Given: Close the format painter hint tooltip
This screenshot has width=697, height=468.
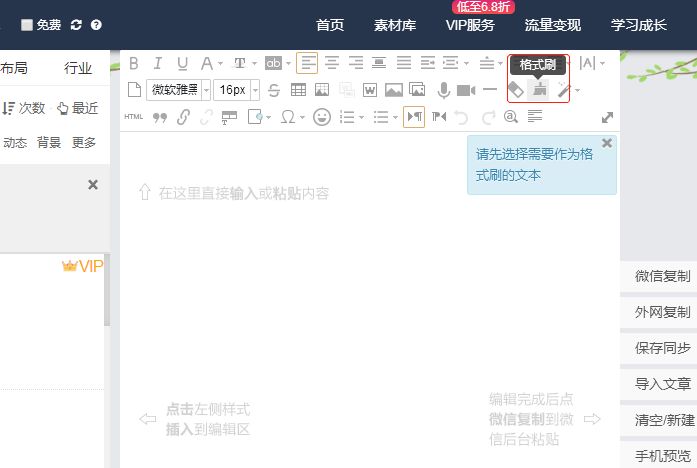Looking at the screenshot, I should 607,143.
